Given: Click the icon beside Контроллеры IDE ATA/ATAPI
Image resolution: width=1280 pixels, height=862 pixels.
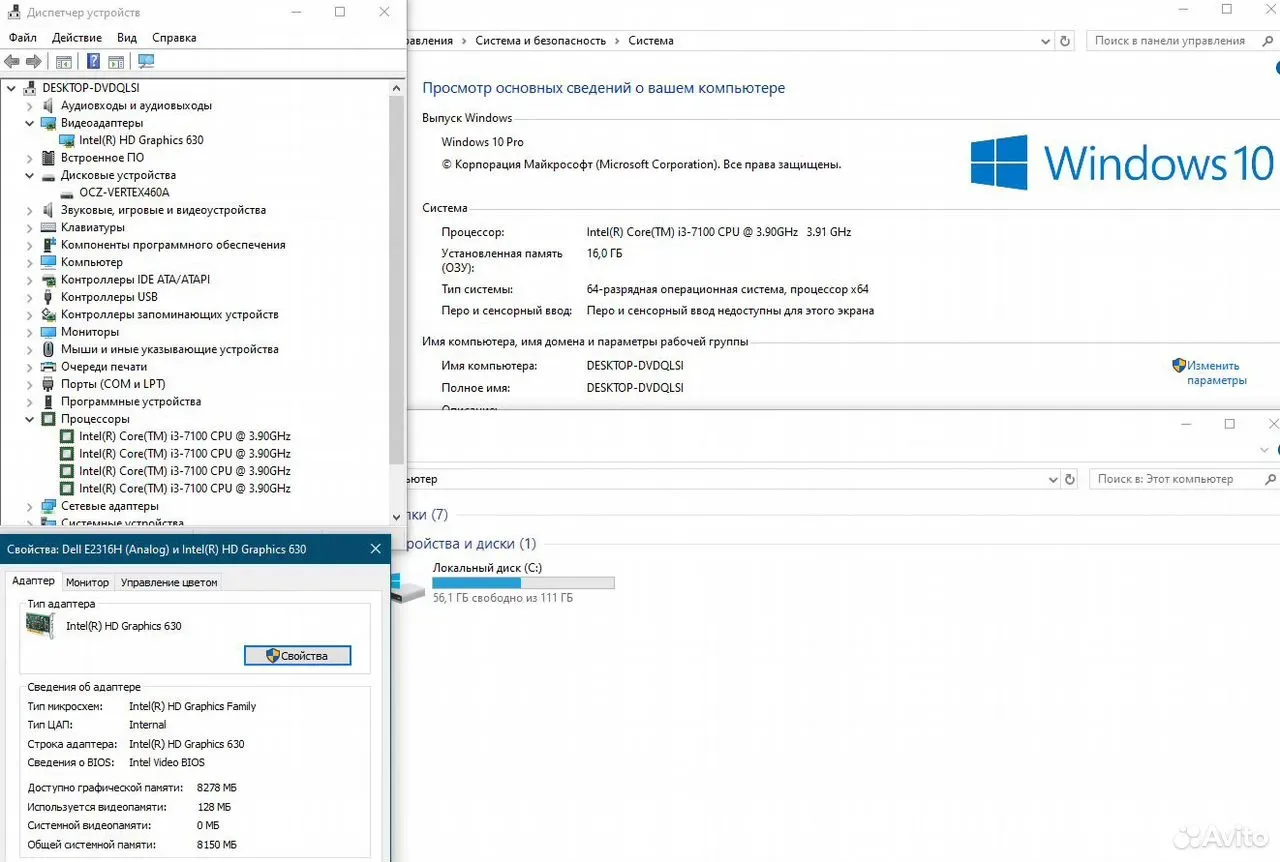Looking at the screenshot, I should coord(49,280).
